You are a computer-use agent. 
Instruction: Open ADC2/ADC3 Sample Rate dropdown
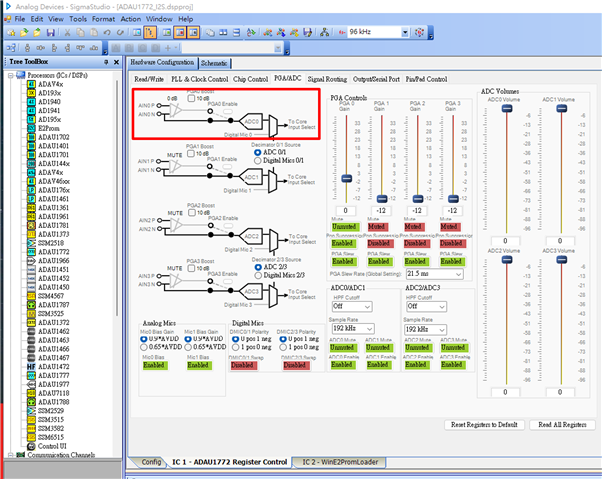425,329
